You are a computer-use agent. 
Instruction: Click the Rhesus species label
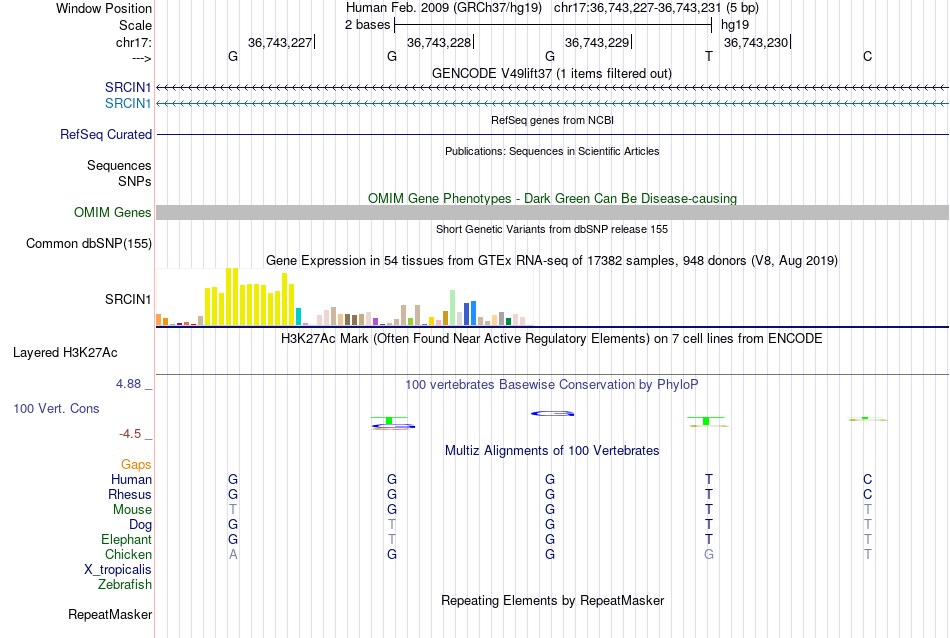click(130, 494)
